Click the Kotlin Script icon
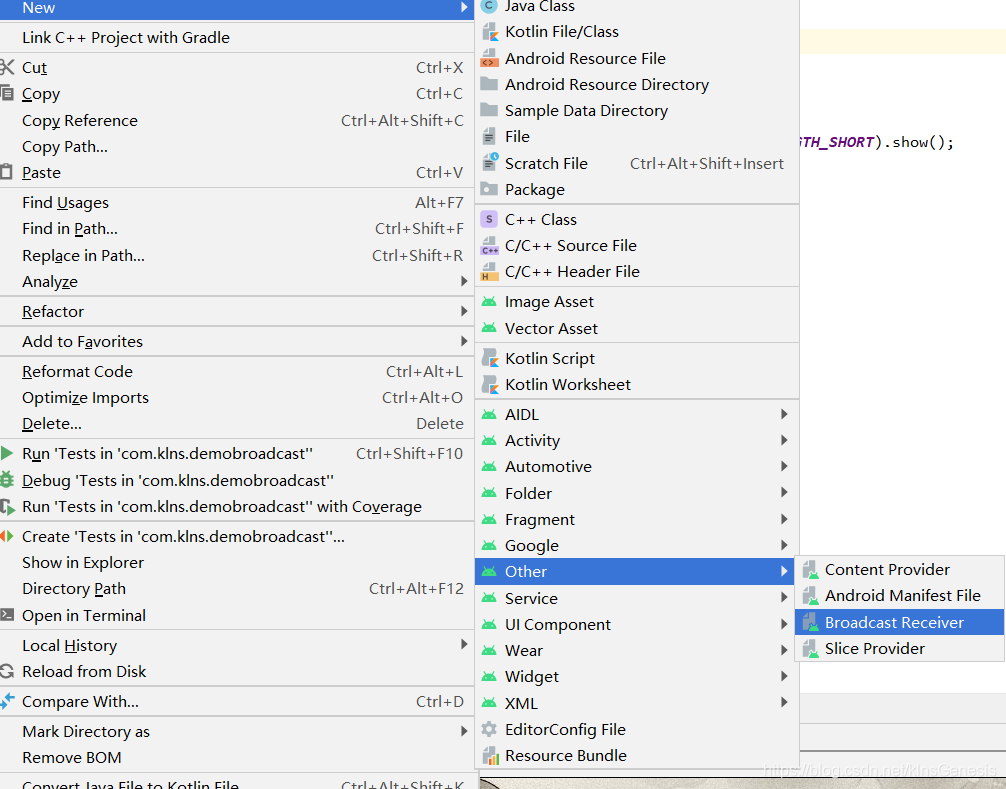Viewport: 1006px width, 789px height. click(490, 359)
